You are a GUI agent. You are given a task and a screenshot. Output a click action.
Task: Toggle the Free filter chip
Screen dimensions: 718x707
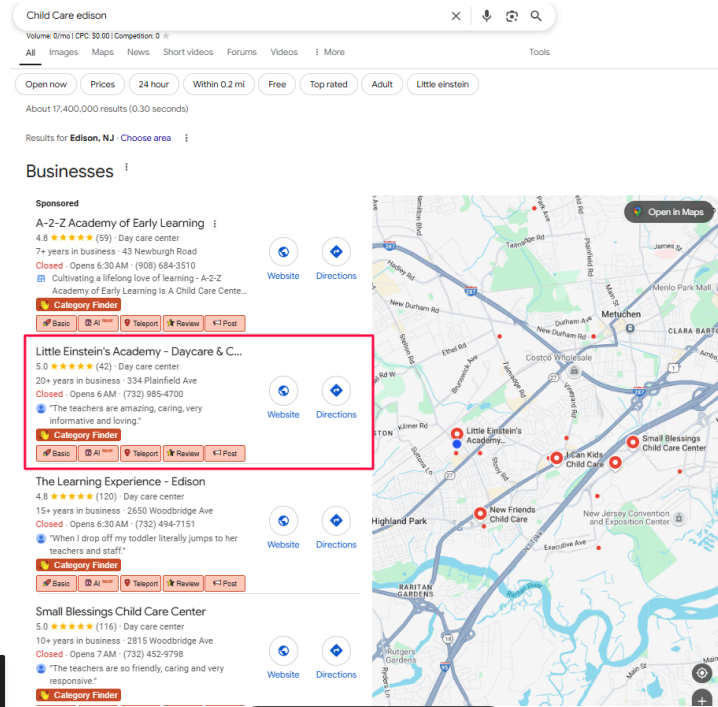277,84
